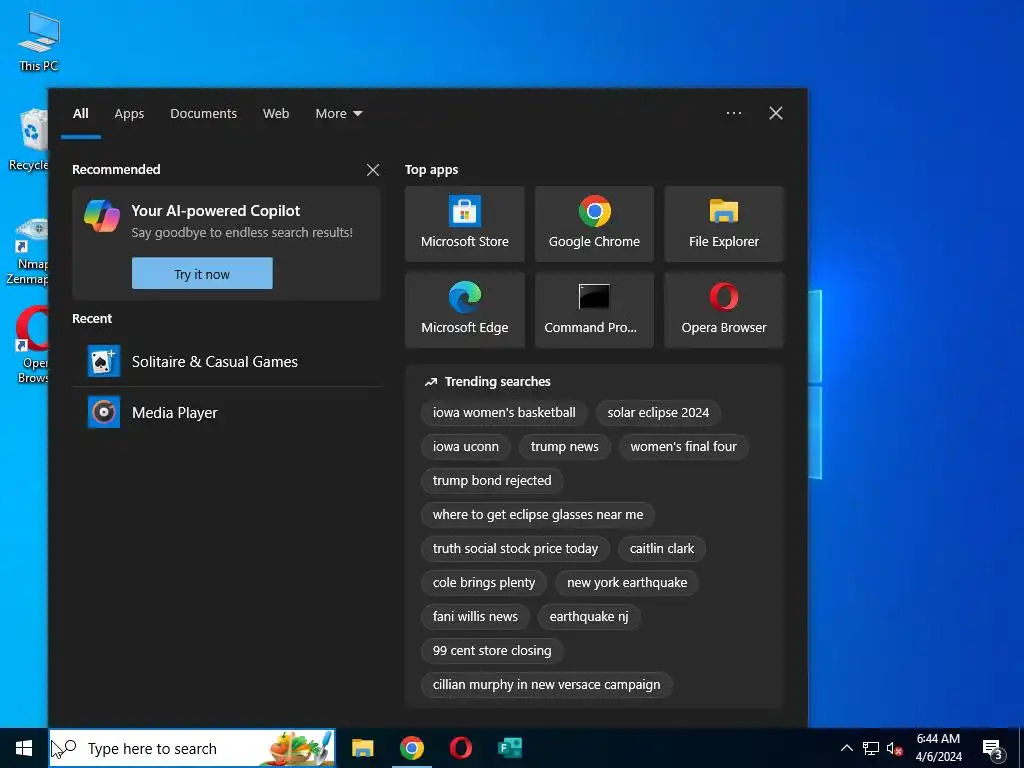Switch to the Documents tab
The height and width of the screenshot is (768, 1024).
tap(203, 114)
